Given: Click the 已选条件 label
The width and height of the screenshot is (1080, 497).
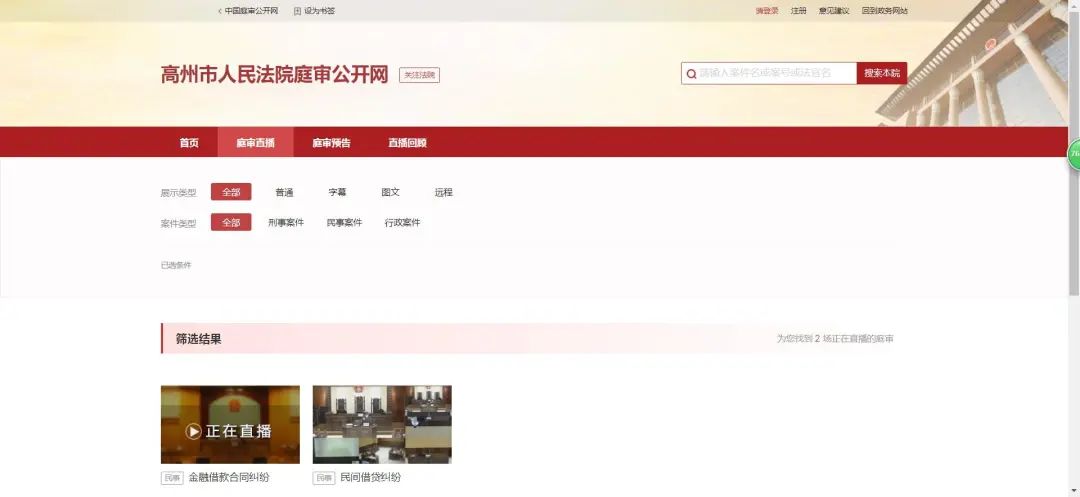Looking at the screenshot, I should [x=176, y=265].
